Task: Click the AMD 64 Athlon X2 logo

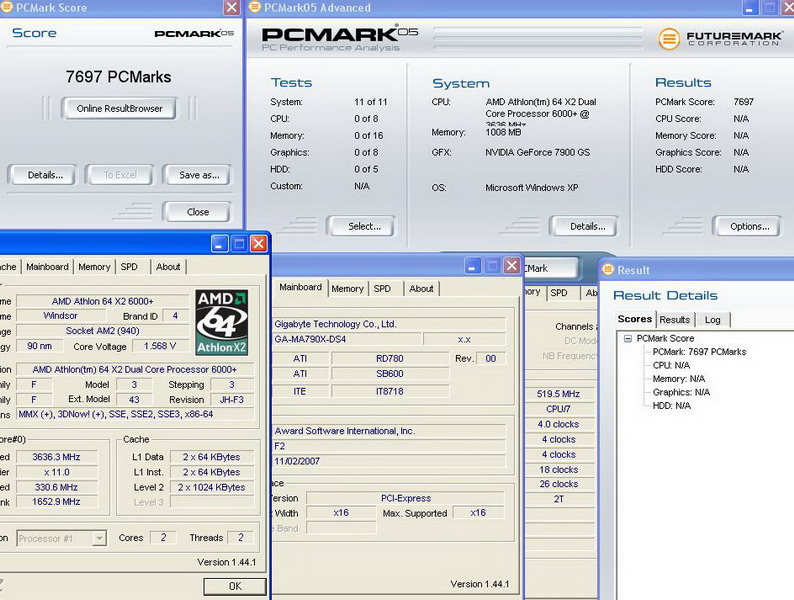Action: click(221, 323)
